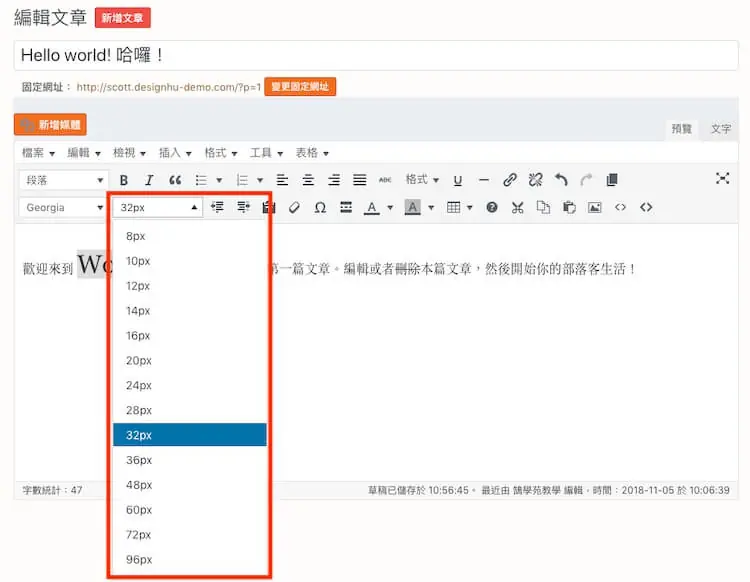Click the post title field
Screen dimensions: 750x582
[376, 55]
